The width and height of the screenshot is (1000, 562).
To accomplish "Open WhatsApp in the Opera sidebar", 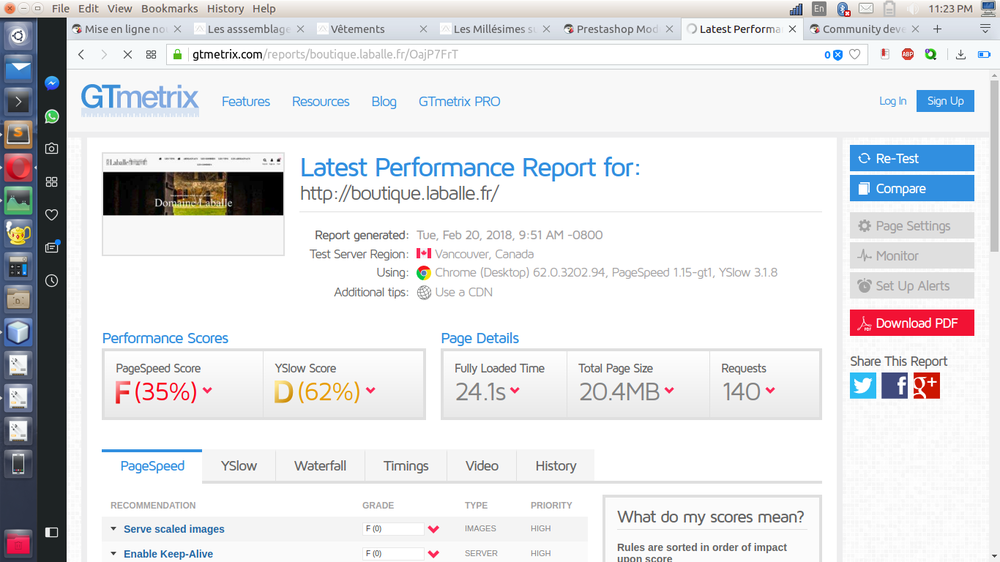I will [x=52, y=116].
